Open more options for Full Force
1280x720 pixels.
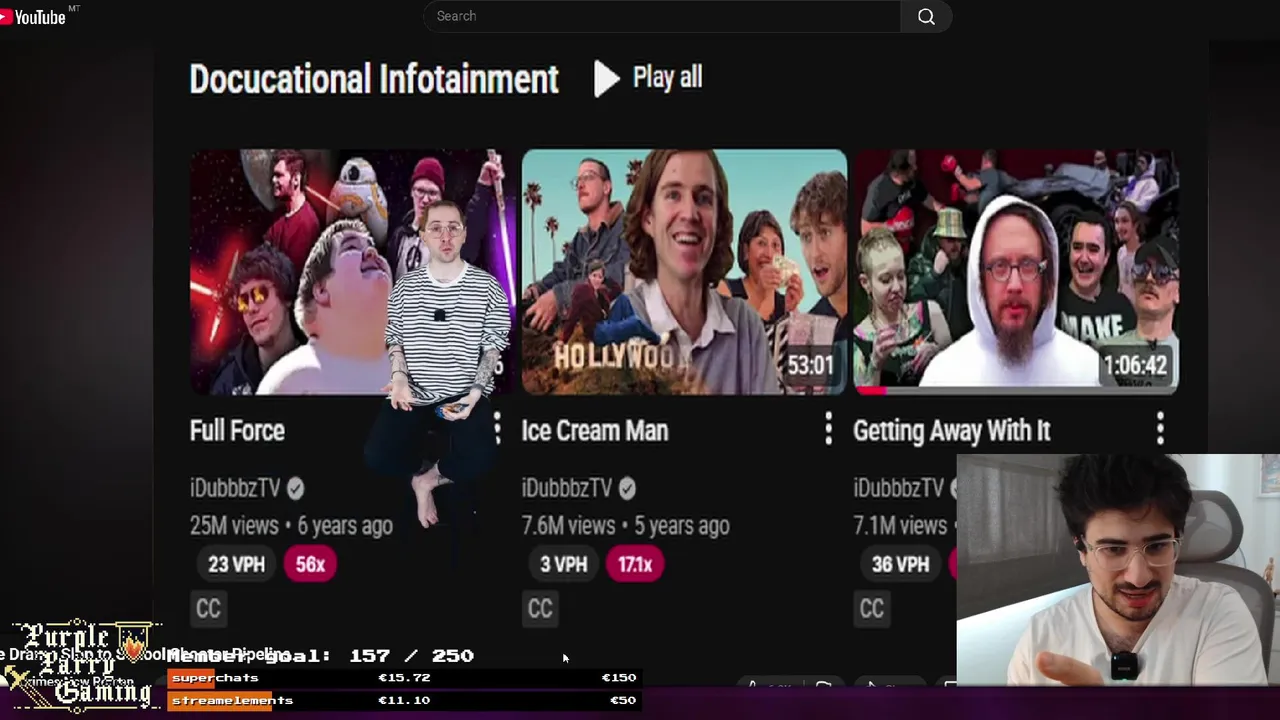point(497,429)
